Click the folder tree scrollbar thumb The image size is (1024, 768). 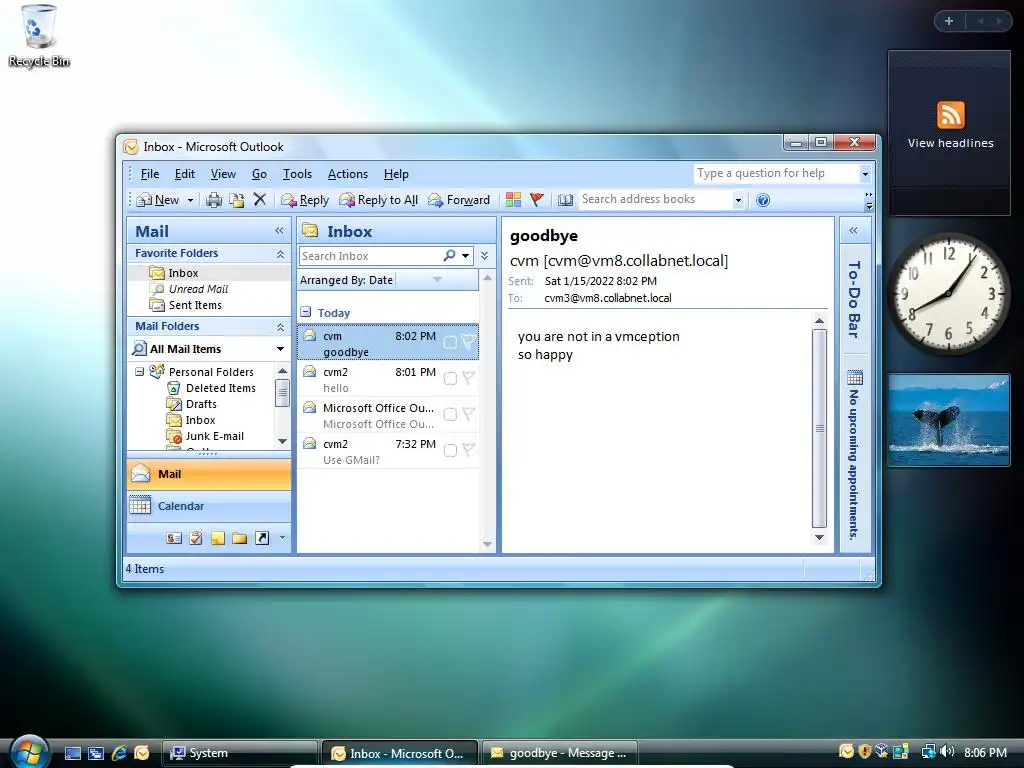coord(282,393)
